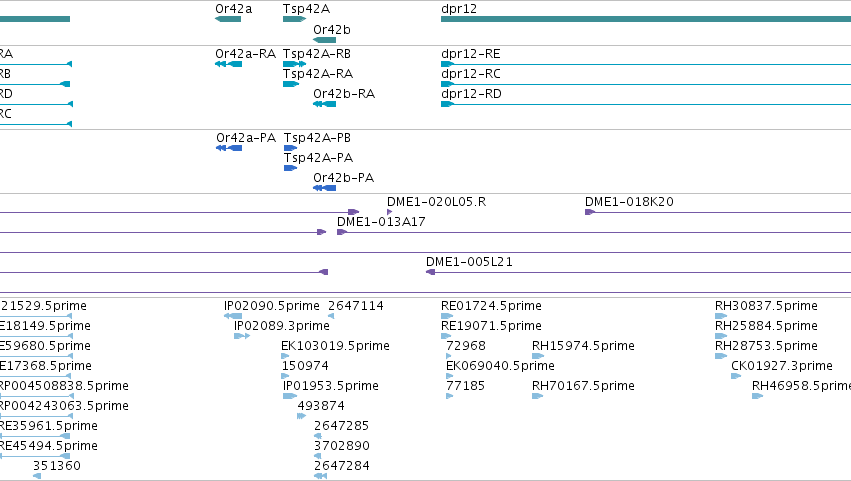Select the Tsp42A-RB transcript glyph
851x481 pixels.
pyautogui.click(x=294, y=64)
